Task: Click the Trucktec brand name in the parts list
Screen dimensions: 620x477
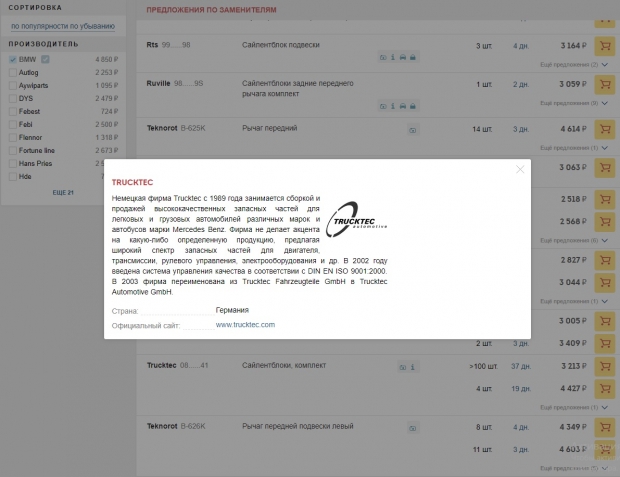Action: [x=161, y=366]
